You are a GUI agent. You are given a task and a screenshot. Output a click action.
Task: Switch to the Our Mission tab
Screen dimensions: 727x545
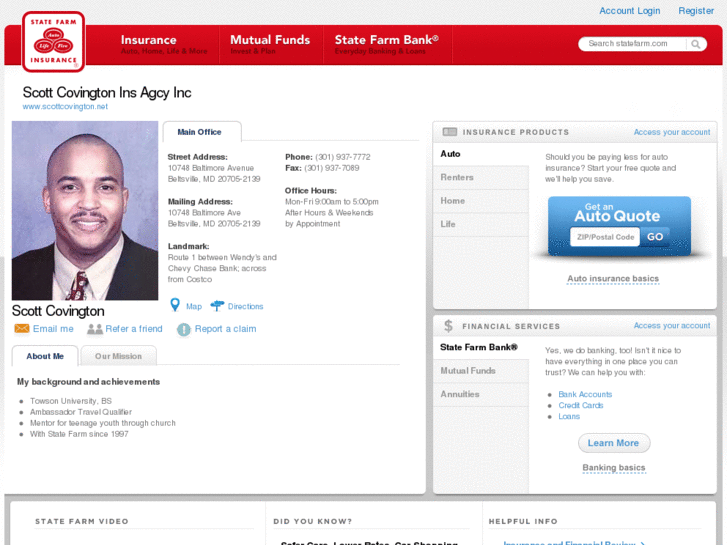[118, 356]
